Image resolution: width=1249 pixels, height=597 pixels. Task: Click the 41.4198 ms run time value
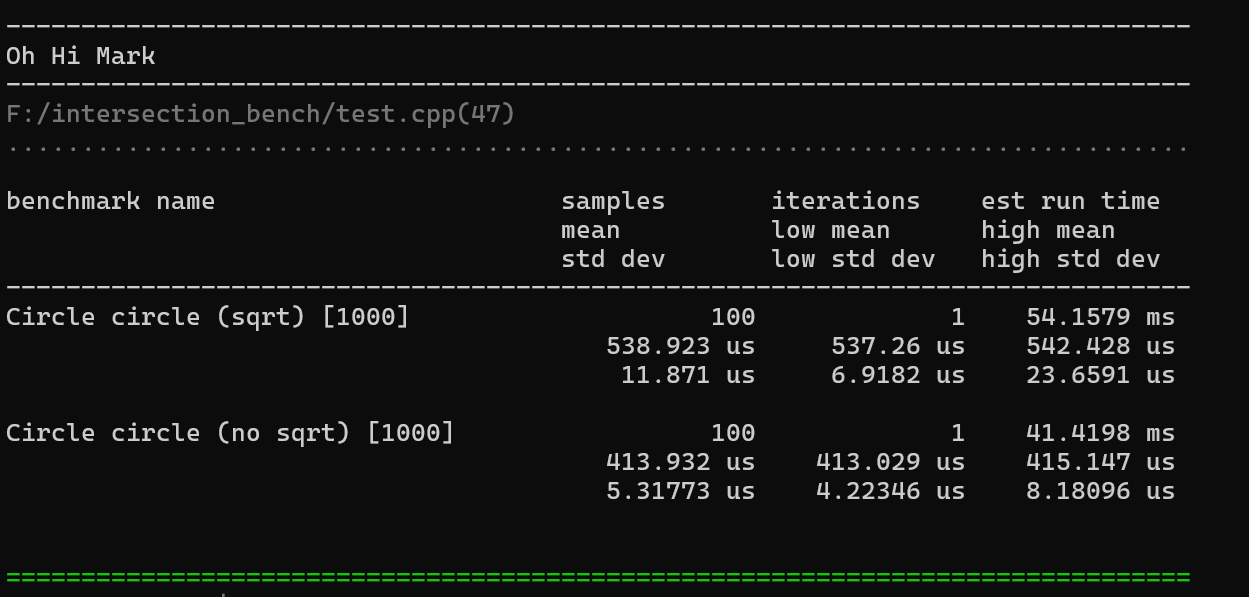click(1100, 434)
